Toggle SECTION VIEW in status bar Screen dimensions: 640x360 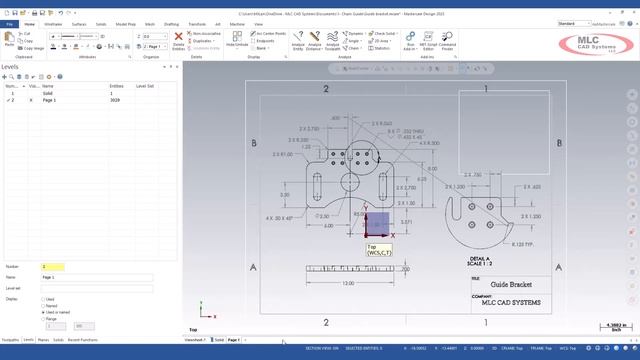click(x=322, y=348)
